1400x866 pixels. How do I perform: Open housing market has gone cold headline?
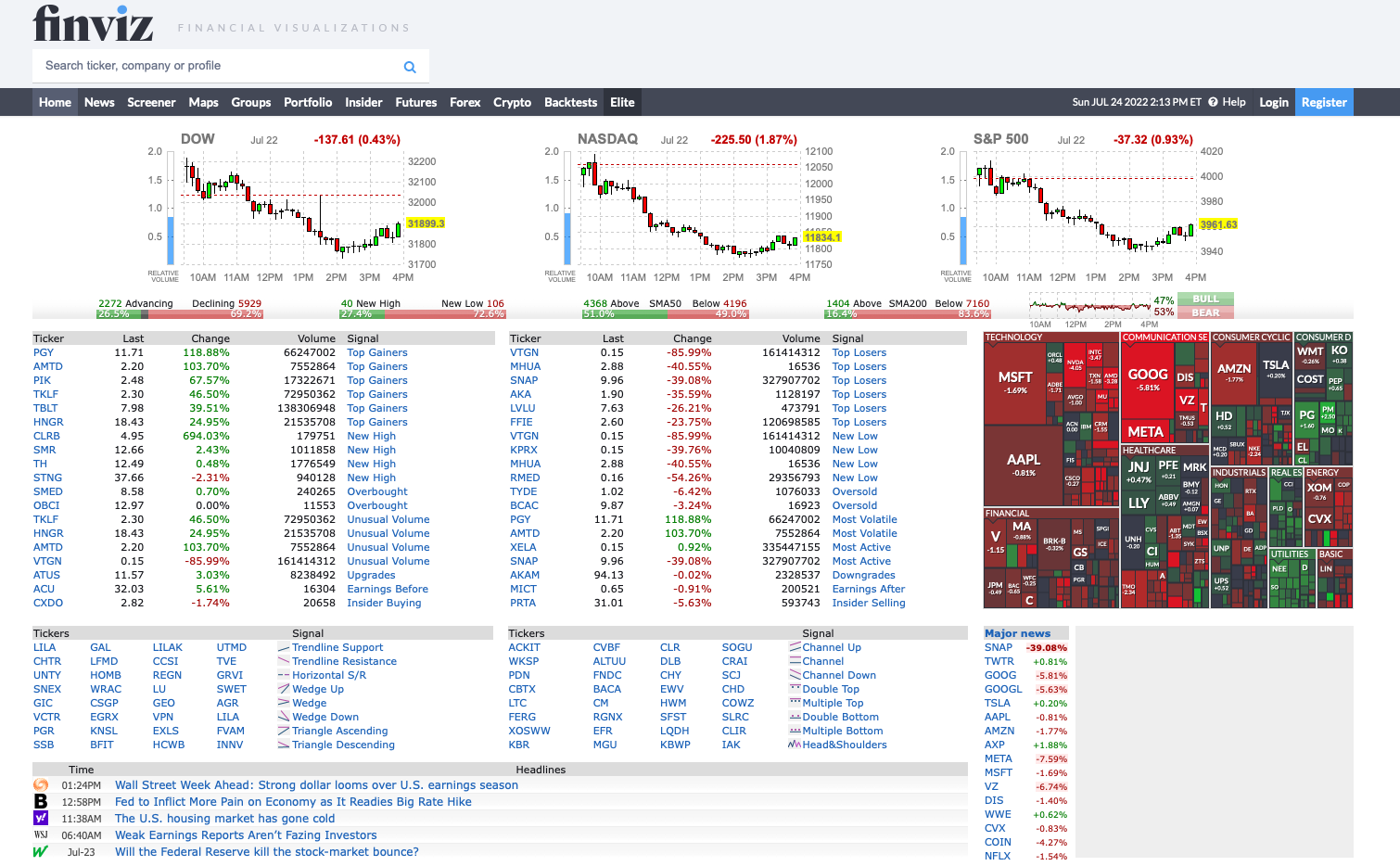click(x=224, y=819)
